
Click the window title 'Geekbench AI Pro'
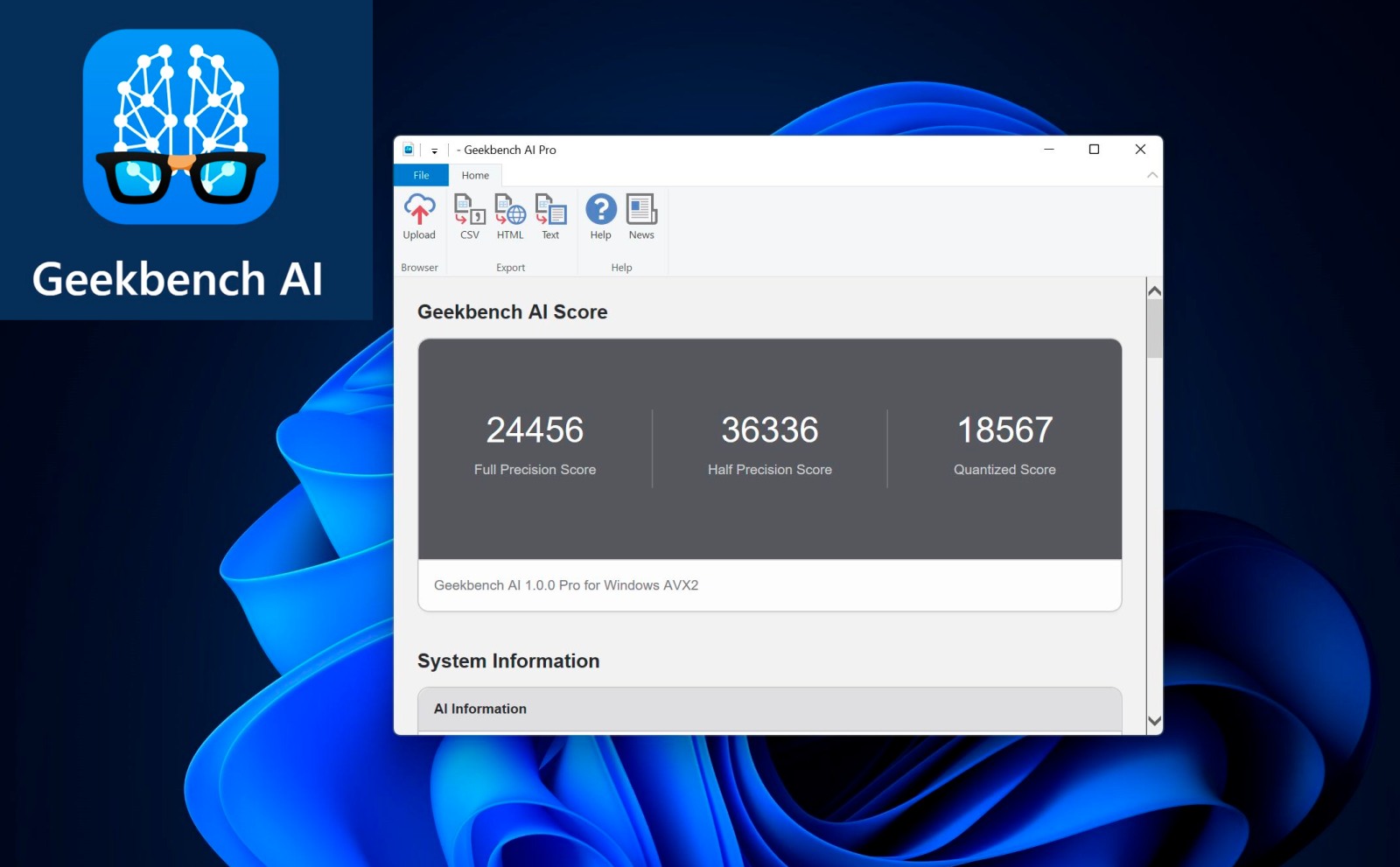(x=510, y=150)
